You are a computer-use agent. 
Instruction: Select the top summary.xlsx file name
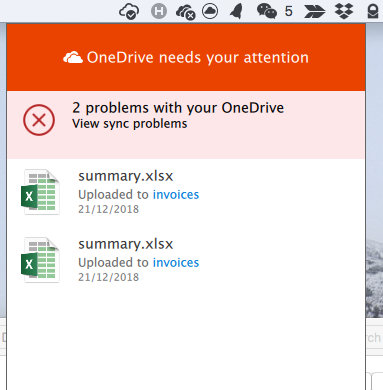tap(126, 176)
